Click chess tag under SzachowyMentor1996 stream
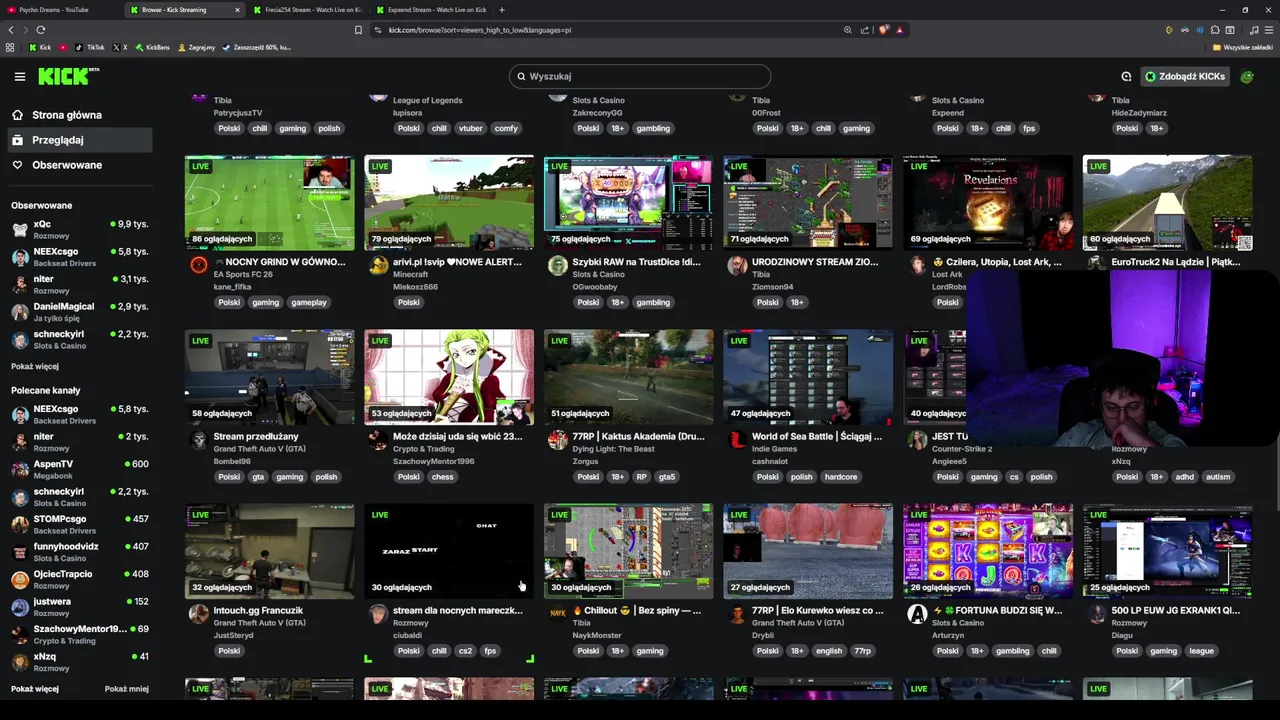The width and height of the screenshot is (1280, 720). [443, 477]
